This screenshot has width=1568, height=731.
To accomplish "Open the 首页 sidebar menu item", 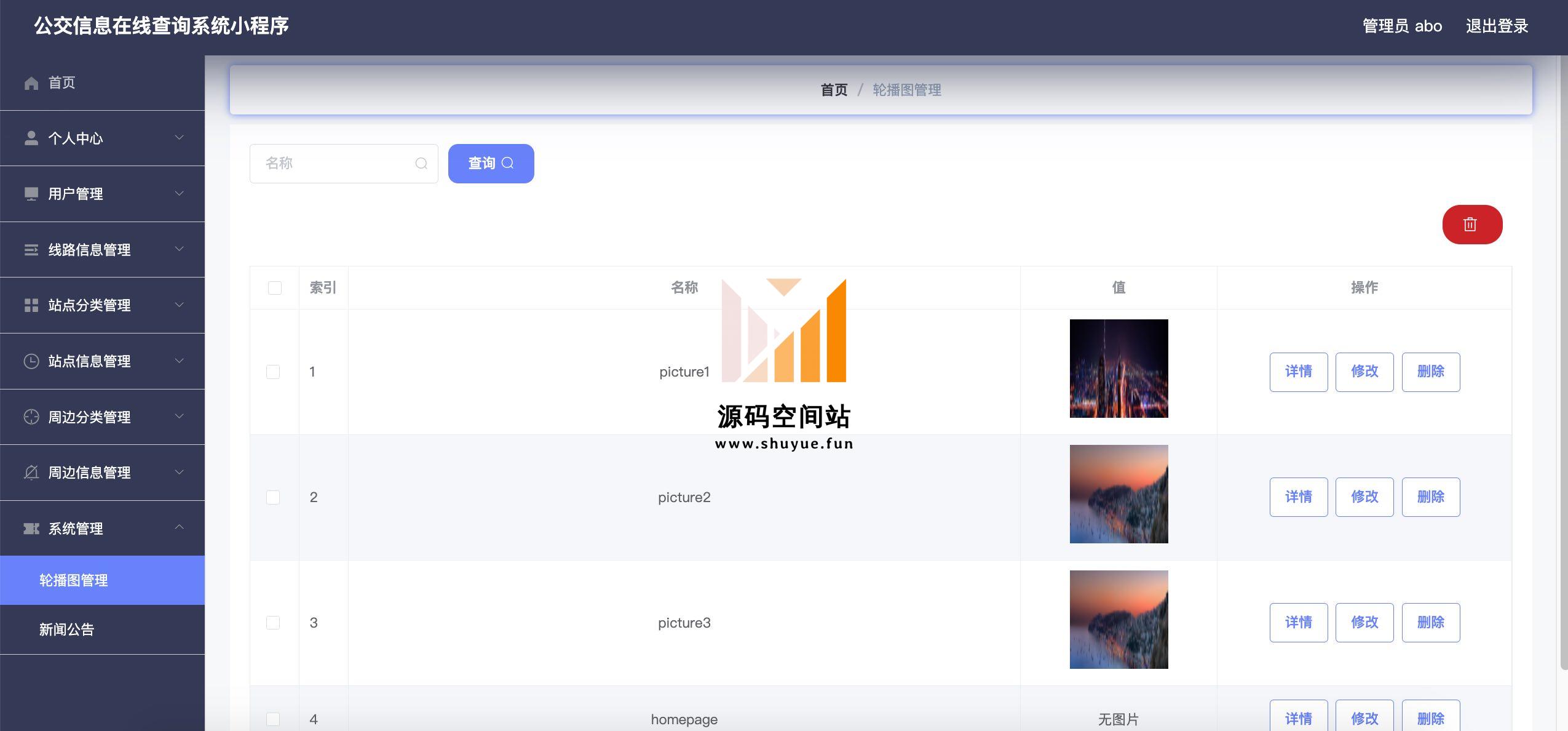I will [102, 83].
